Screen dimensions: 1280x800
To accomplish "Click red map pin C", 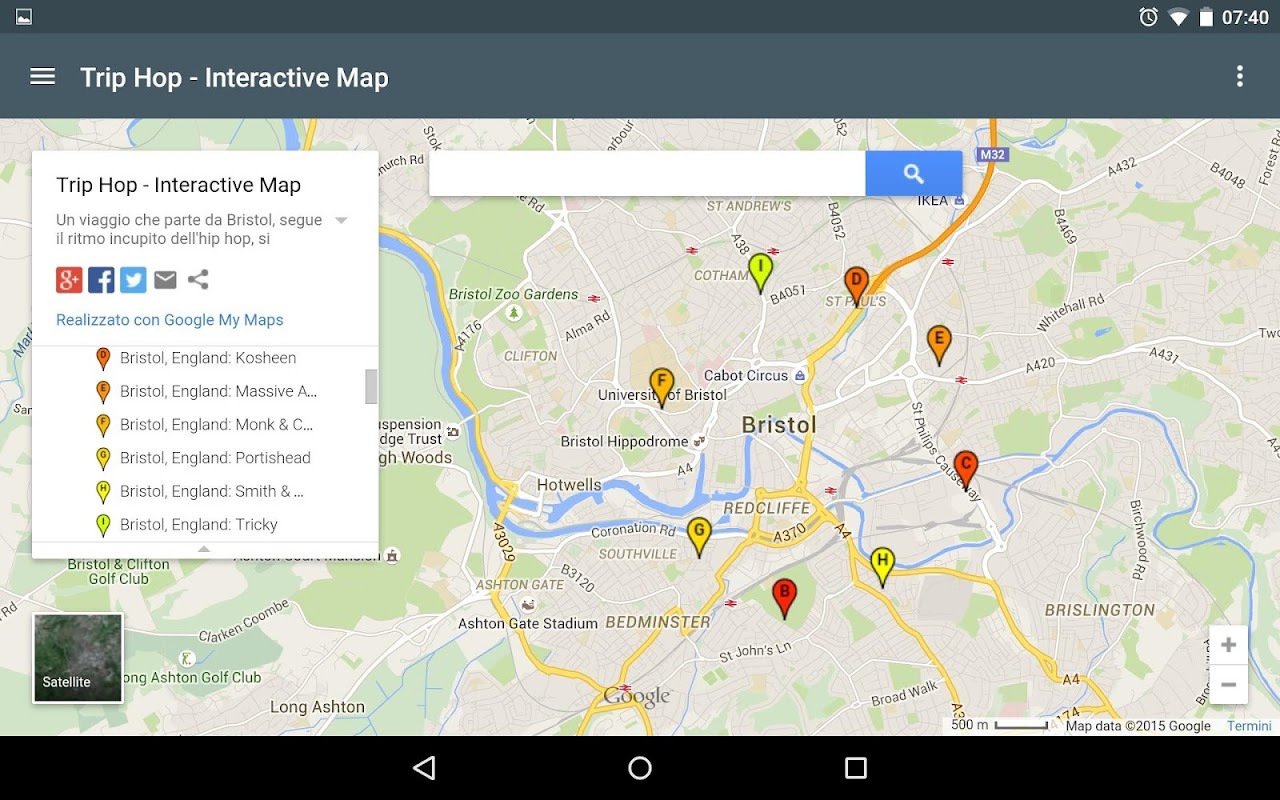I will (965, 469).
